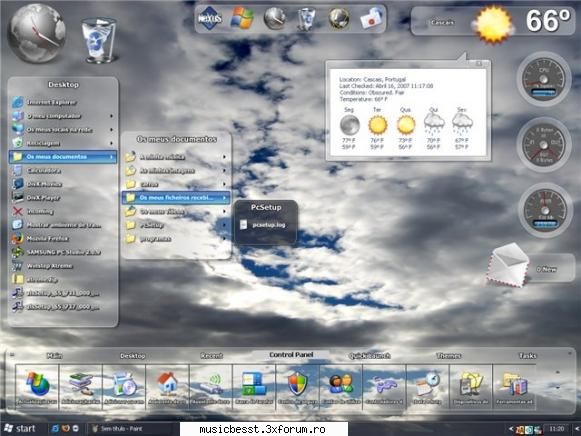Open the recycle bin icon in the top dock
The width and height of the screenshot is (581, 436).
pos(306,19)
